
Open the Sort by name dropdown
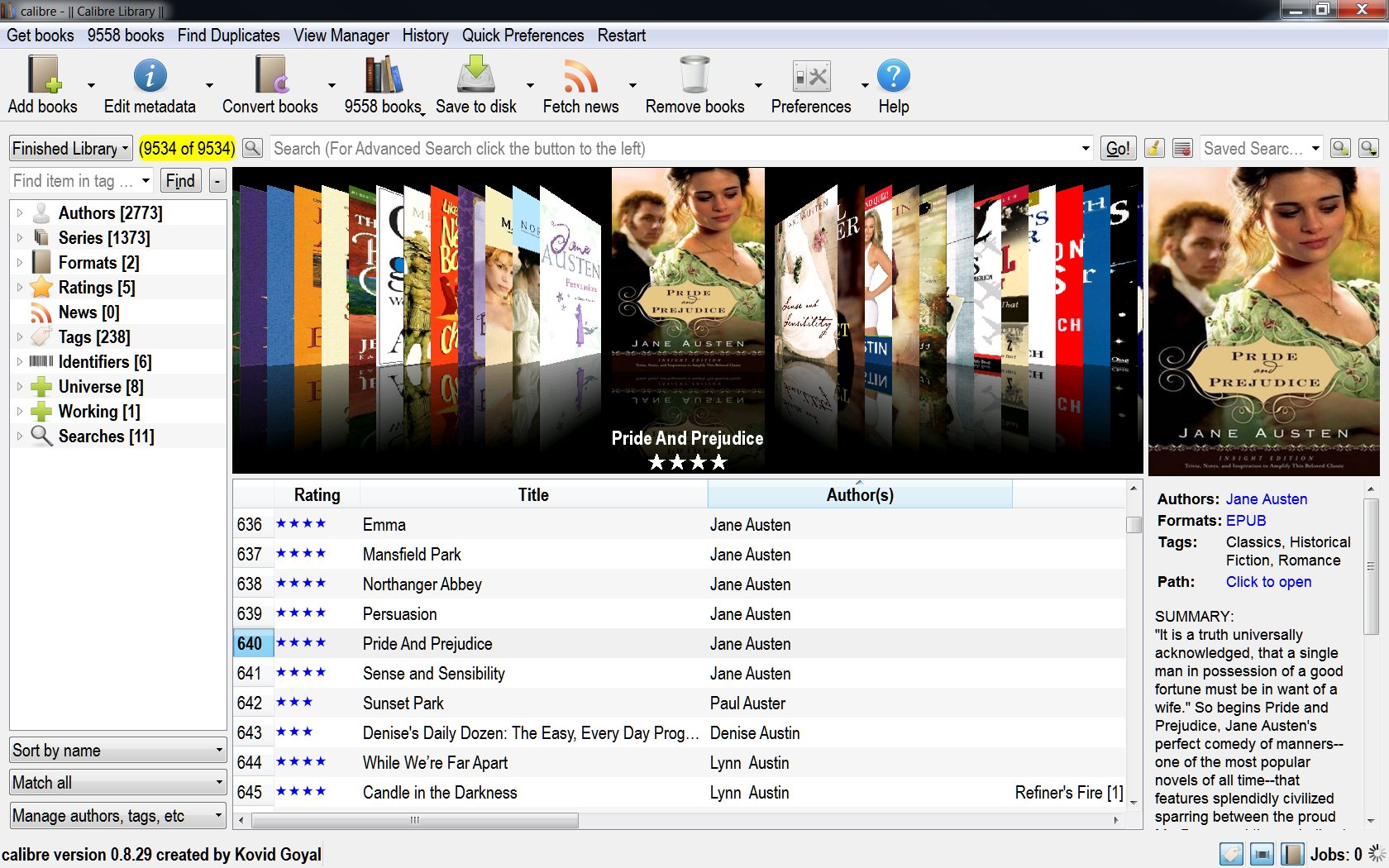tap(118, 750)
